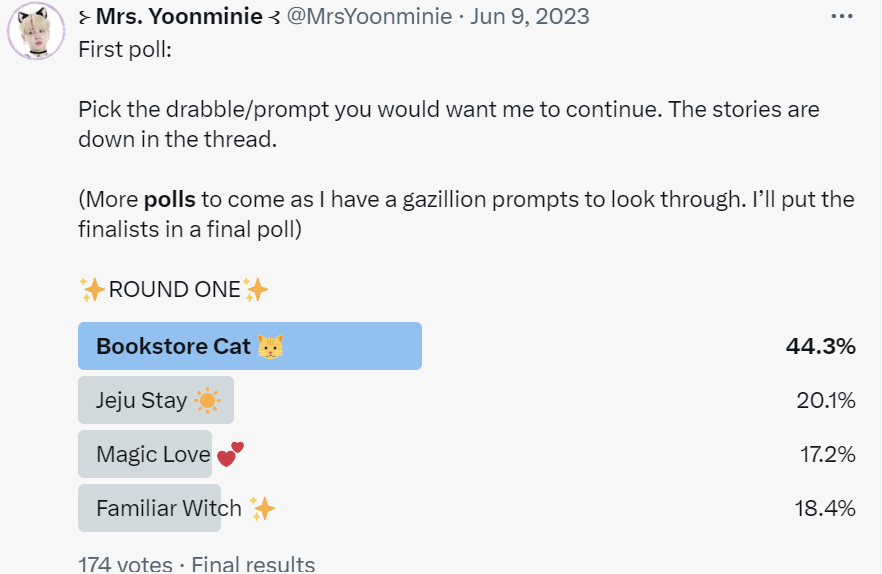Click the 20.1% result value
This screenshot has width=882, height=574.
tap(826, 400)
